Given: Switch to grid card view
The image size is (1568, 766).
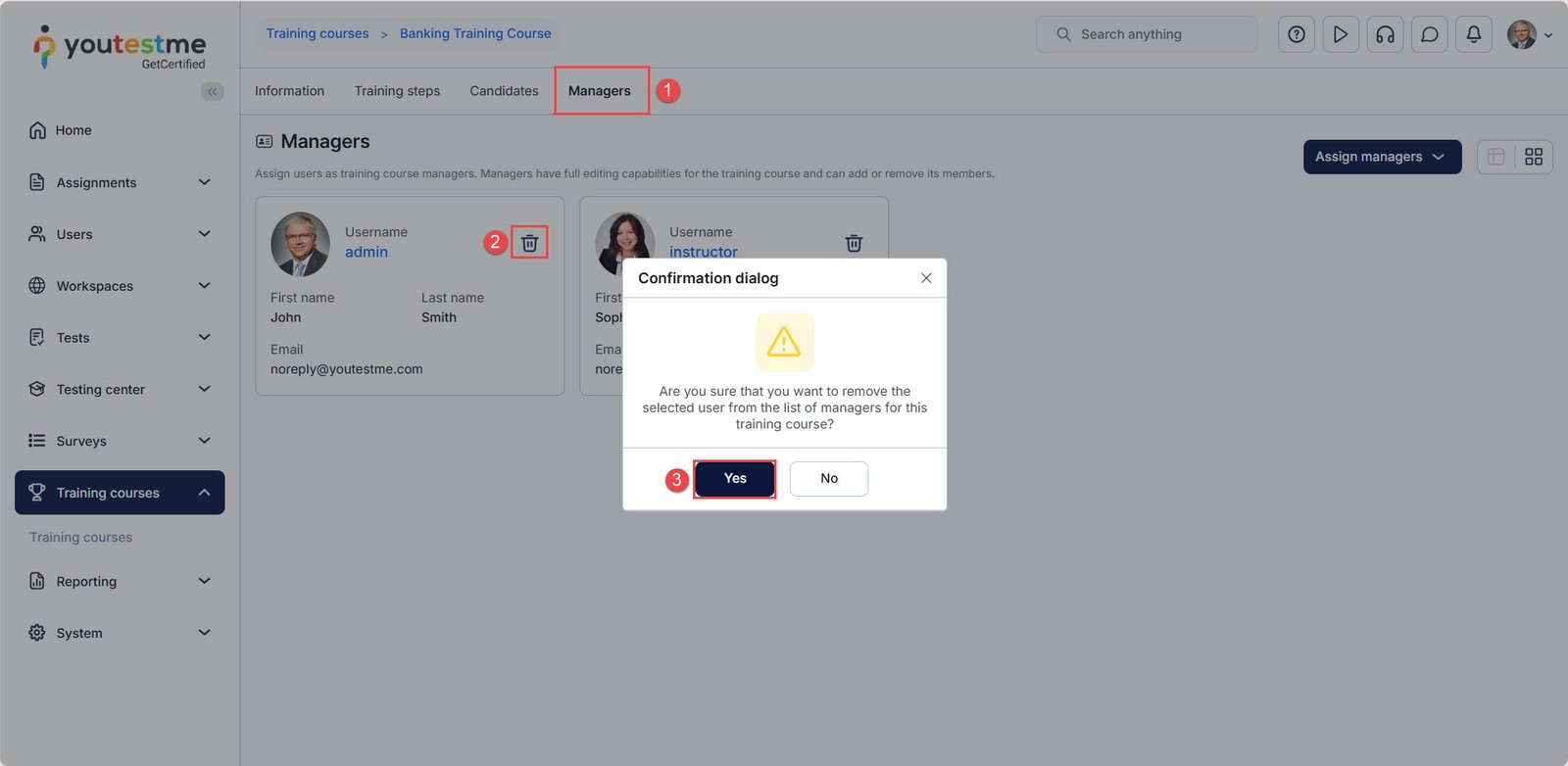Looking at the screenshot, I should click(1534, 157).
